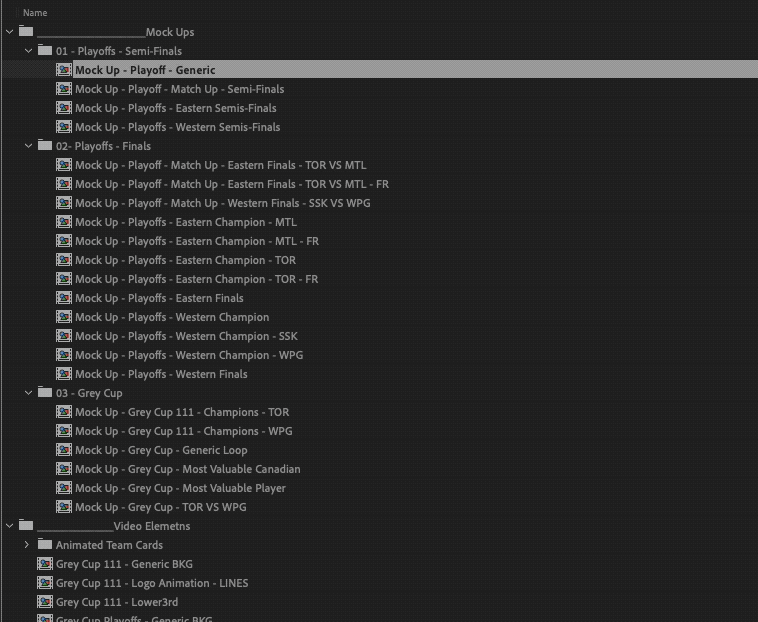Click the 01 - Playoffs - Semi-Finals folder icon
The image size is (758, 622).
click(45, 50)
